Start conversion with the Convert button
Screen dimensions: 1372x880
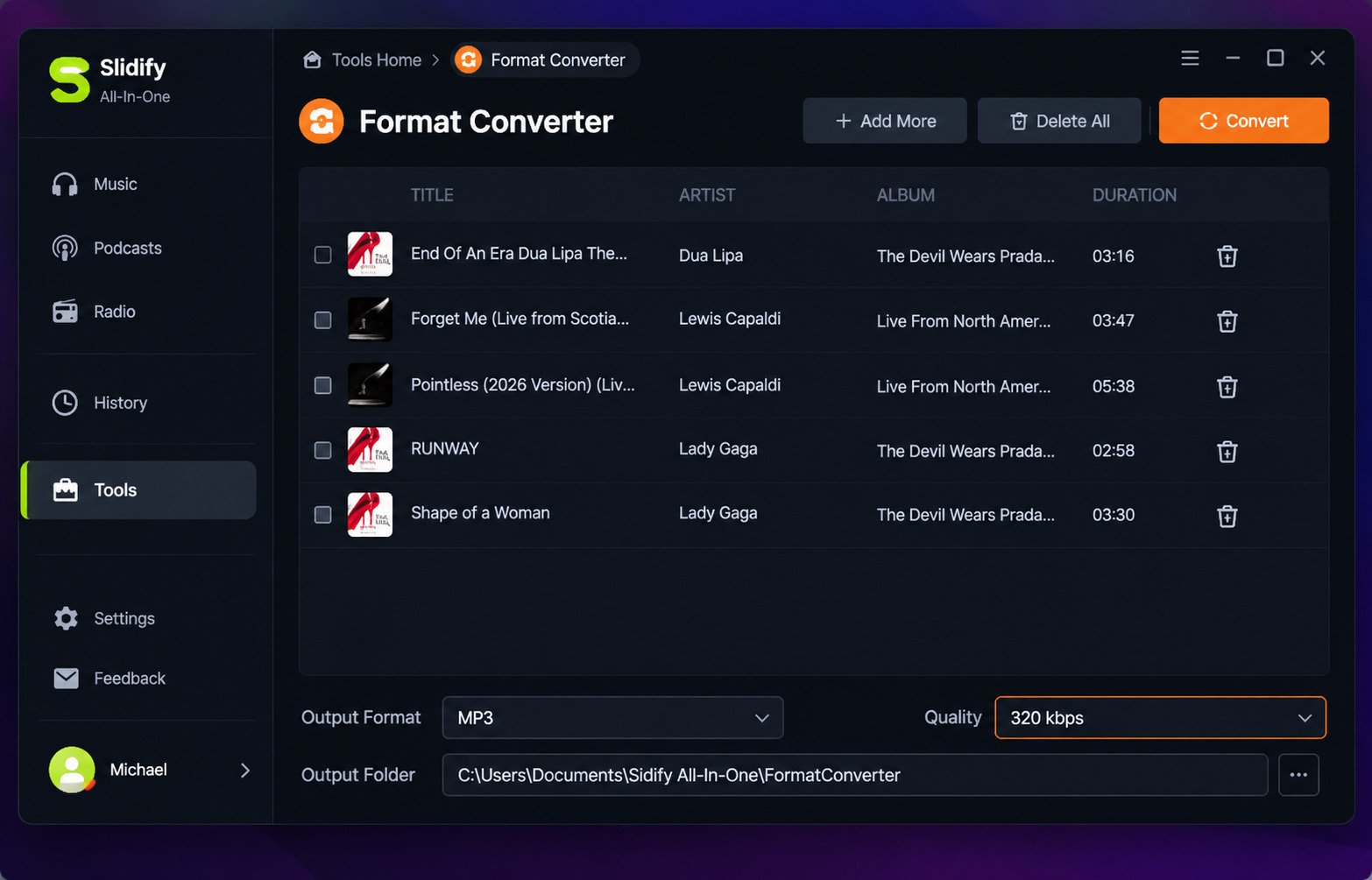coord(1244,121)
